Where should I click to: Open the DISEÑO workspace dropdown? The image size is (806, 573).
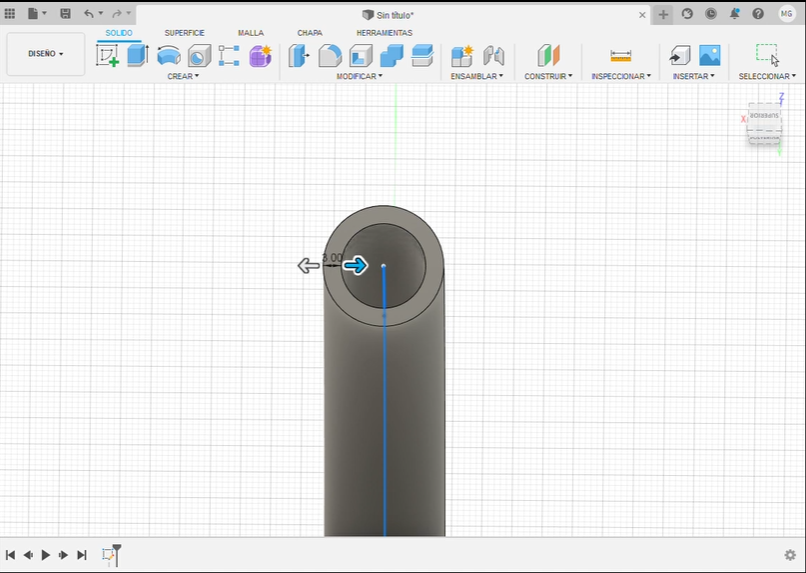(46, 53)
